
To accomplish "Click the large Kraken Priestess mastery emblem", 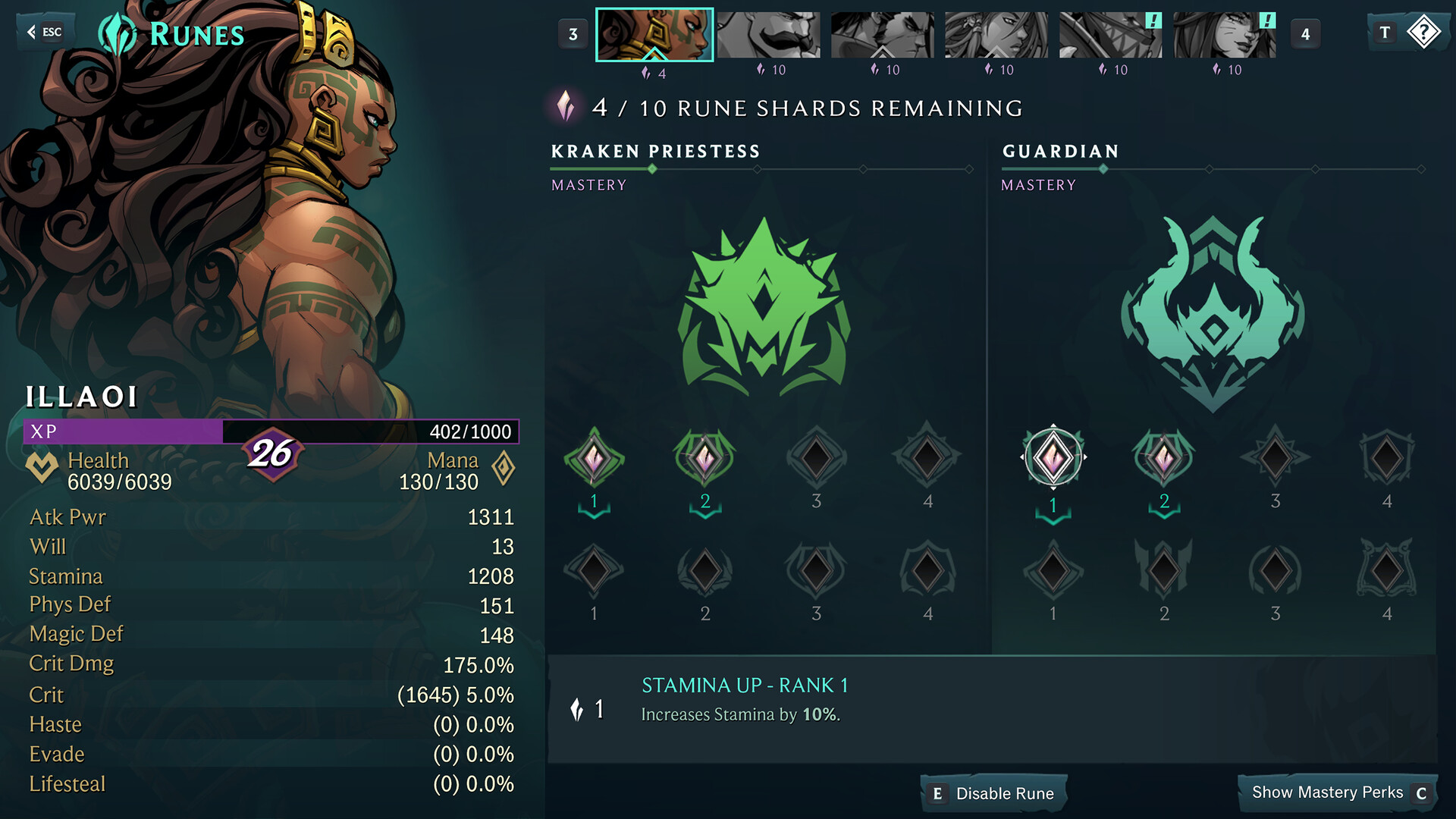I will [764, 307].
